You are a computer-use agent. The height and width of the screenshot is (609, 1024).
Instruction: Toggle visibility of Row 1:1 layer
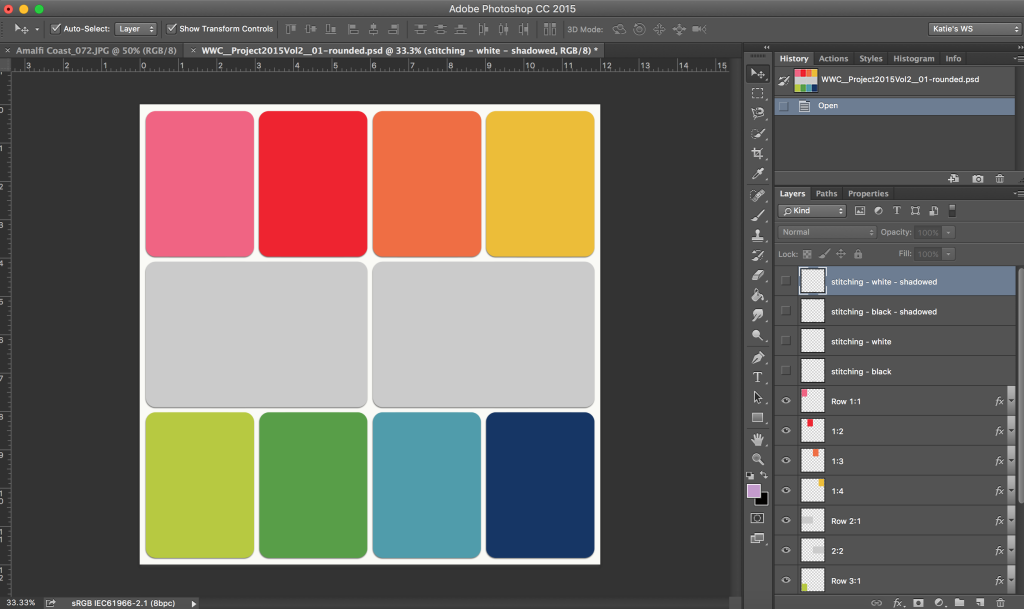pos(786,401)
